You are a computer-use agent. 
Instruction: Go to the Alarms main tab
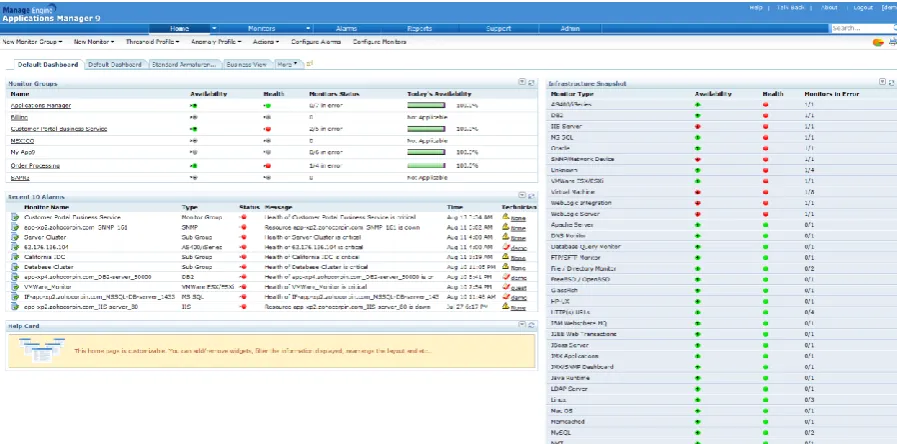[347, 29]
